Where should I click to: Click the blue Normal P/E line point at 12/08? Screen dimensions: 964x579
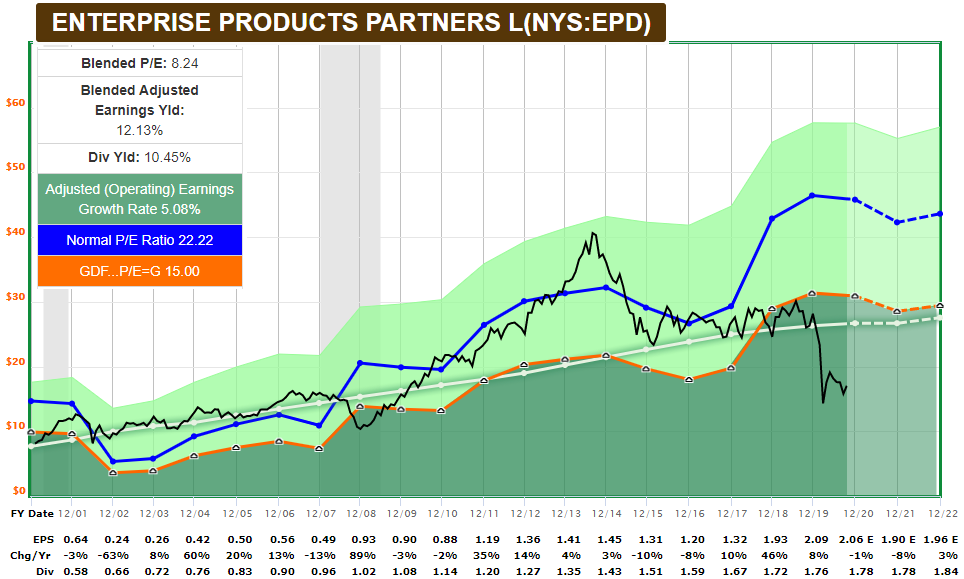(x=360, y=363)
